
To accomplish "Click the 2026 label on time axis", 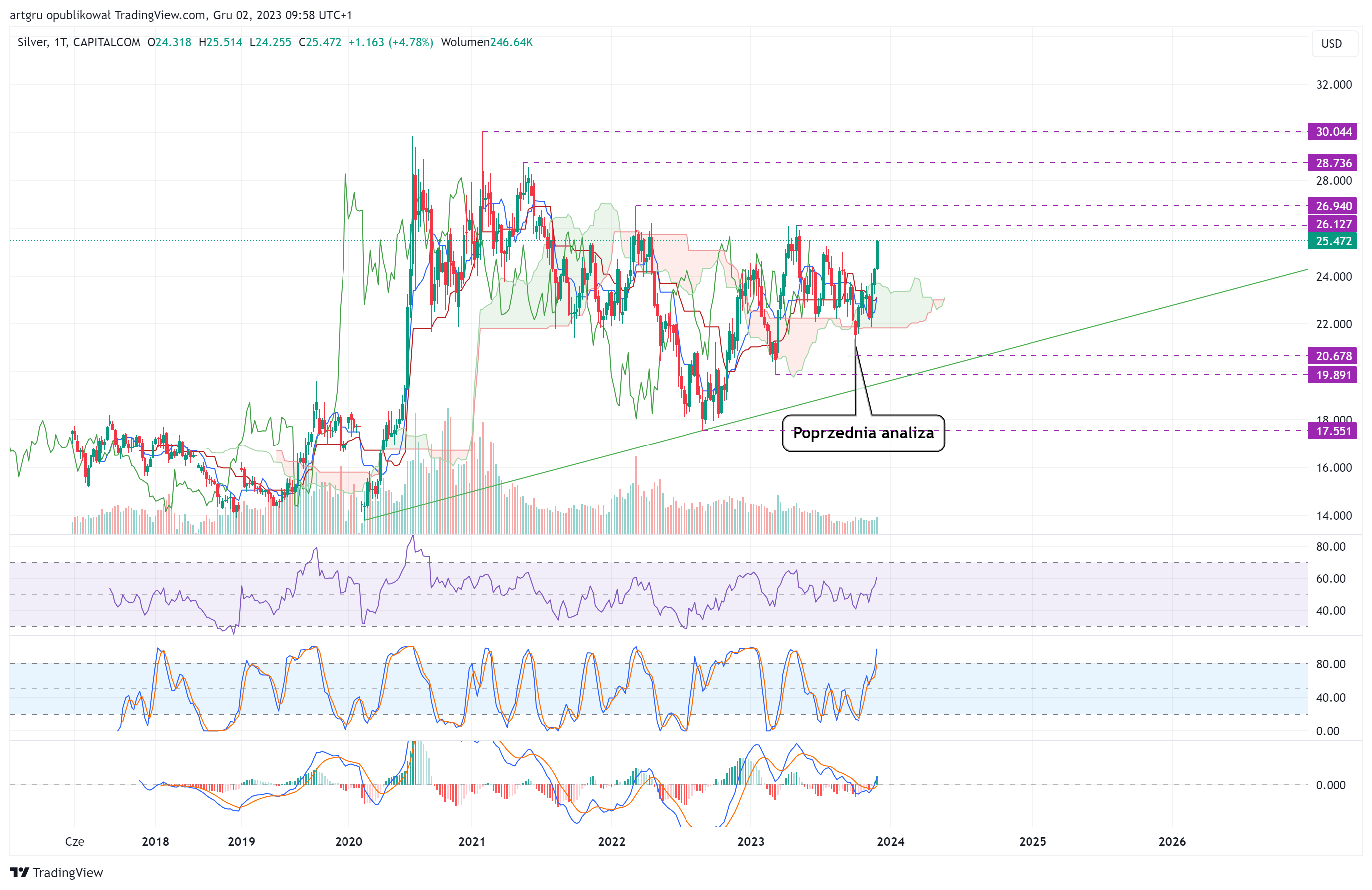I will click(x=1172, y=841).
